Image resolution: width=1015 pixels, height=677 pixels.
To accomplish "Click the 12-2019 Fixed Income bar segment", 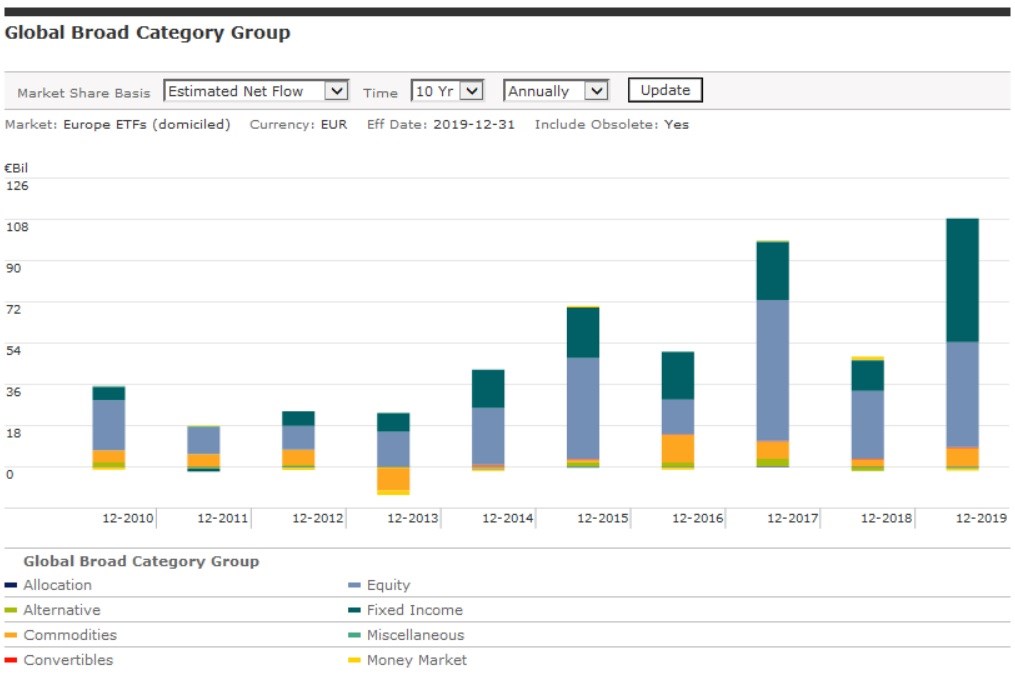I will click(x=962, y=280).
